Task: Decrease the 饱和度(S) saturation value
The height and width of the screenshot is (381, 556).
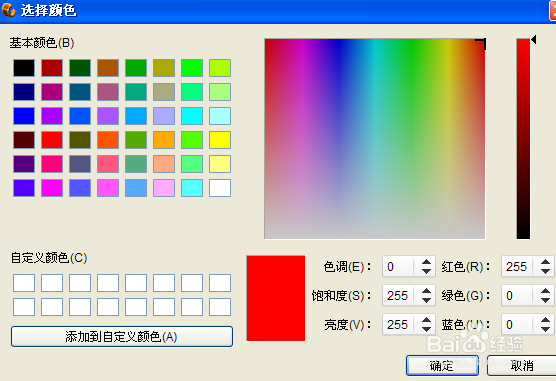Action: [x=427, y=300]
